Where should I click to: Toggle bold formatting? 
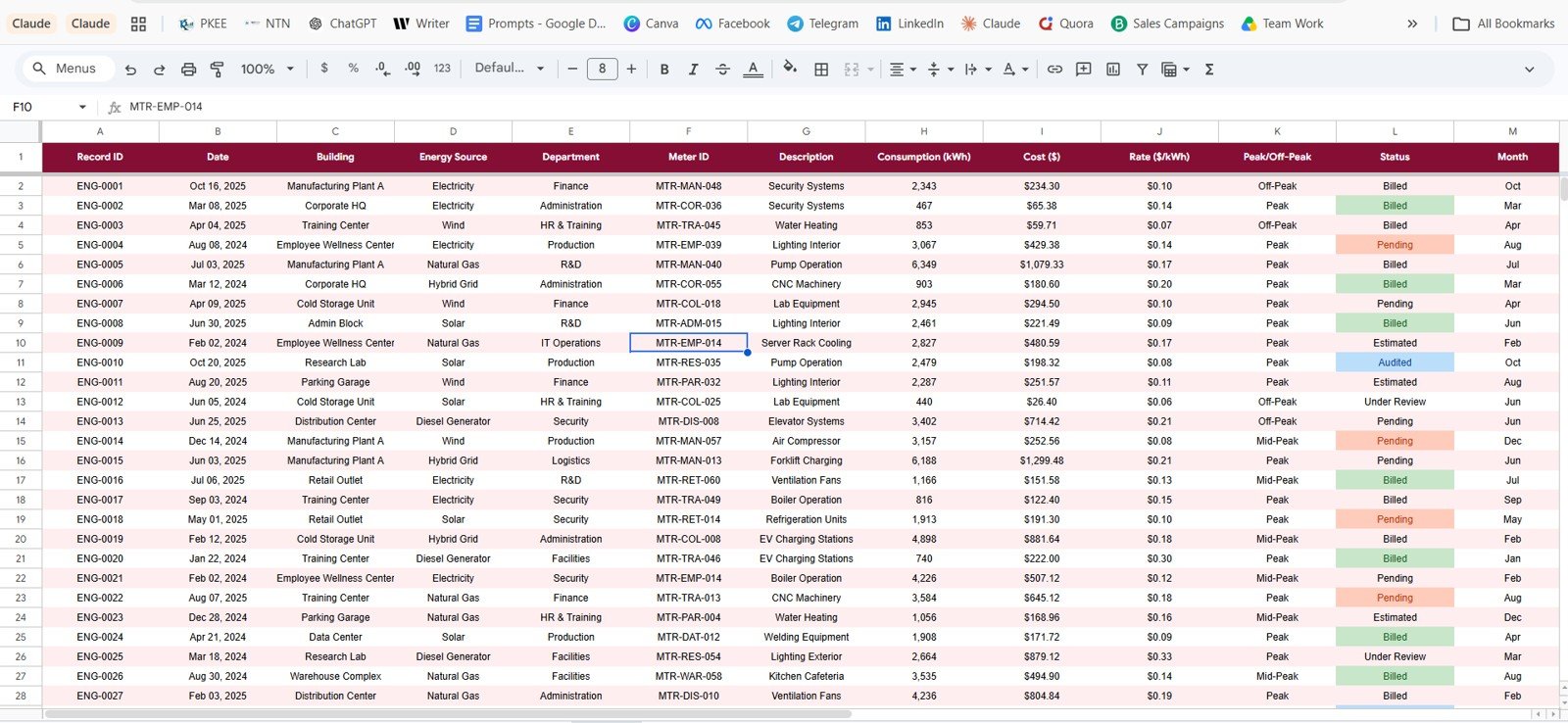pos(664,69)
